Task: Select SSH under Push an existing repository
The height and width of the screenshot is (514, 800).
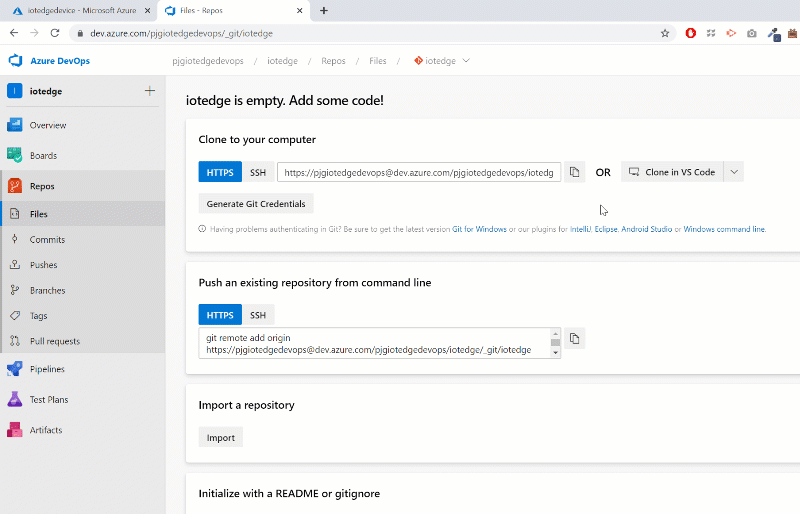Action: 258,315
